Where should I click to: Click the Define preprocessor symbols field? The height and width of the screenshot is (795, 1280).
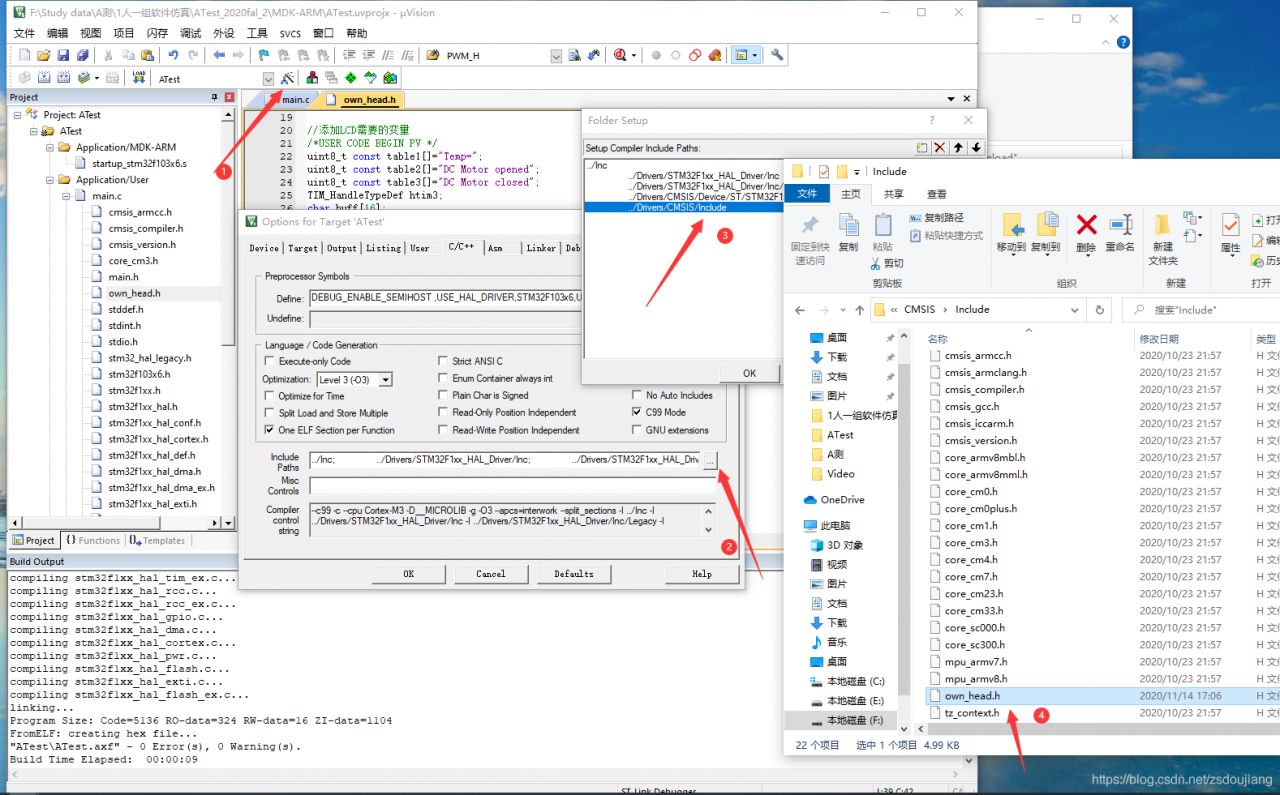click(445, 298)
